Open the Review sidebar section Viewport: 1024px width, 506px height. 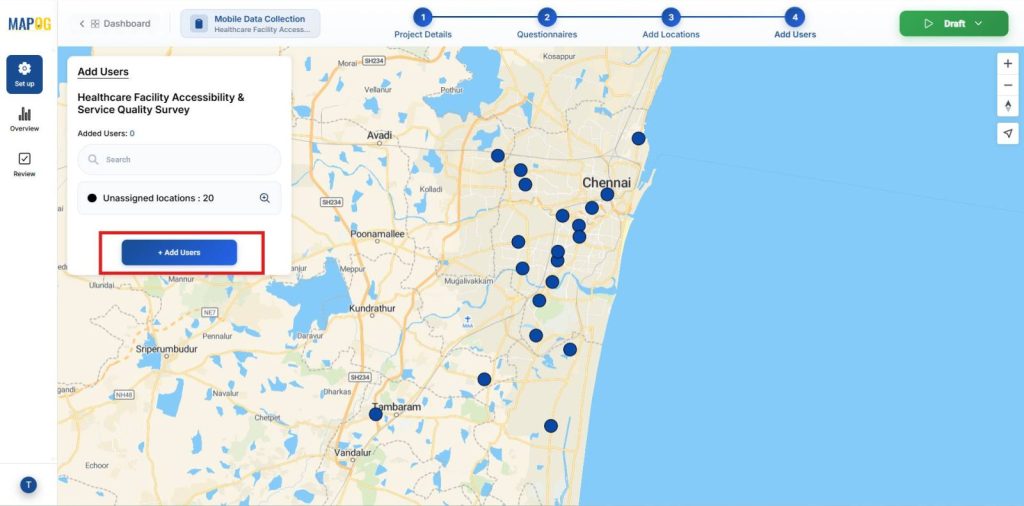click(x=24, y=164)
